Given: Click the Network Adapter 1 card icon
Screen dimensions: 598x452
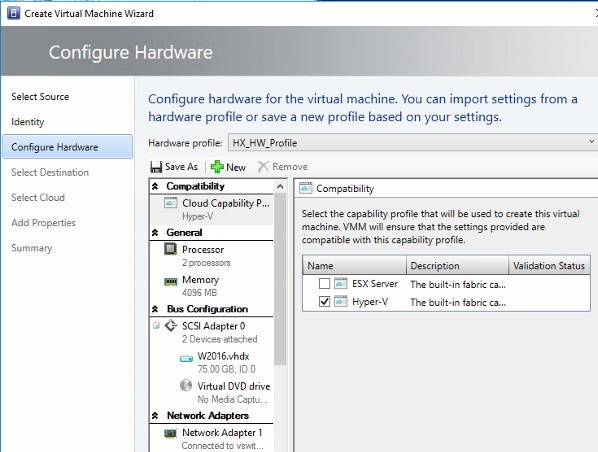Looking at the screenshot, I should [x=170, y=433].
